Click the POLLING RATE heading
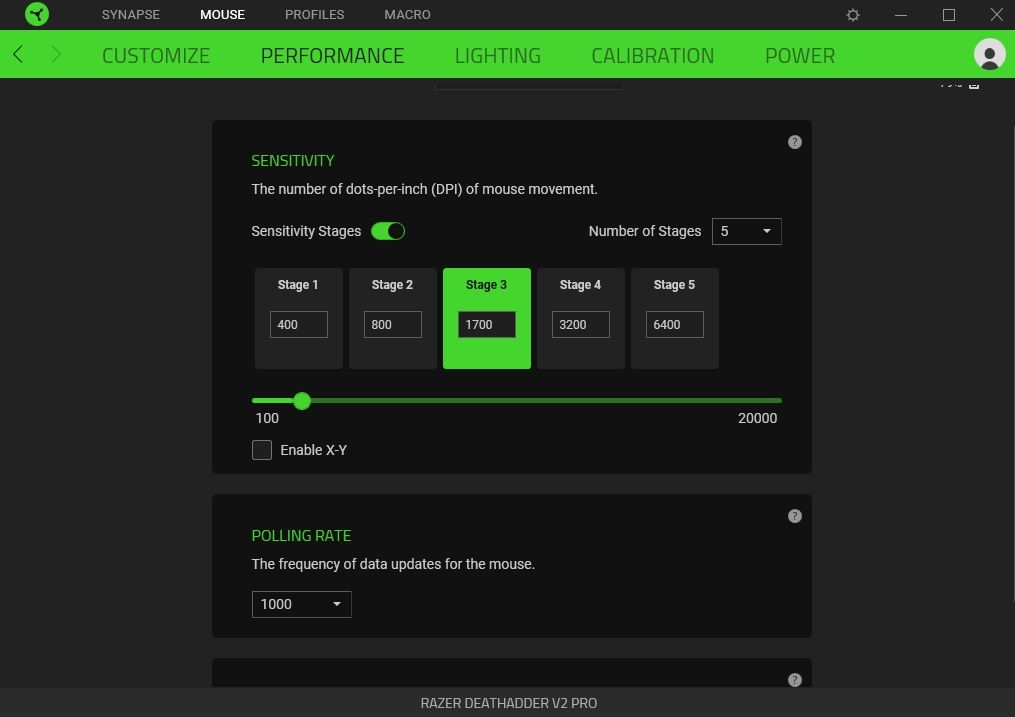The width and height of the screenshot is (1015, 717). point(301,536)
